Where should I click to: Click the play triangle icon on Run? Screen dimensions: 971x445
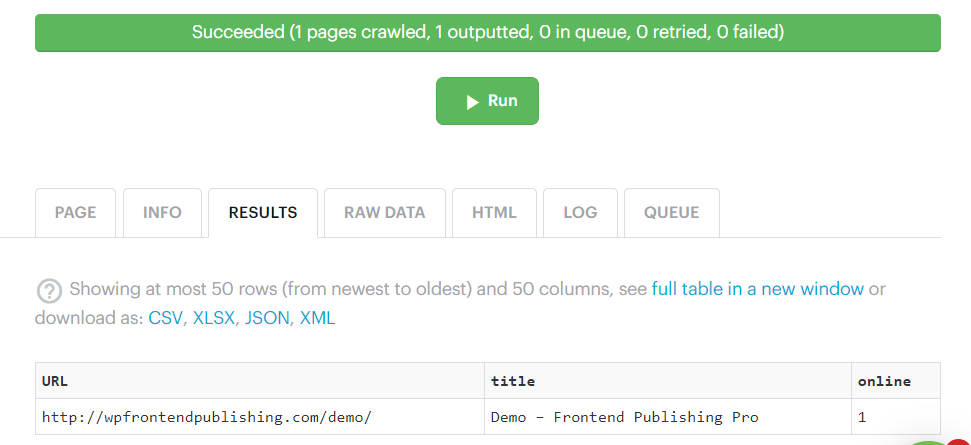click(472, 102)
